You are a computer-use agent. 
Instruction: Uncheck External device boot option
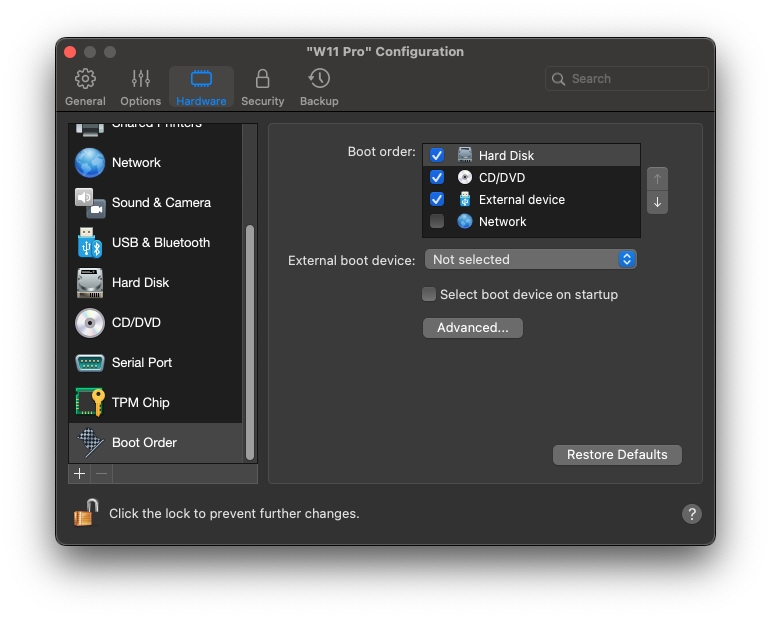pos(437,199)
